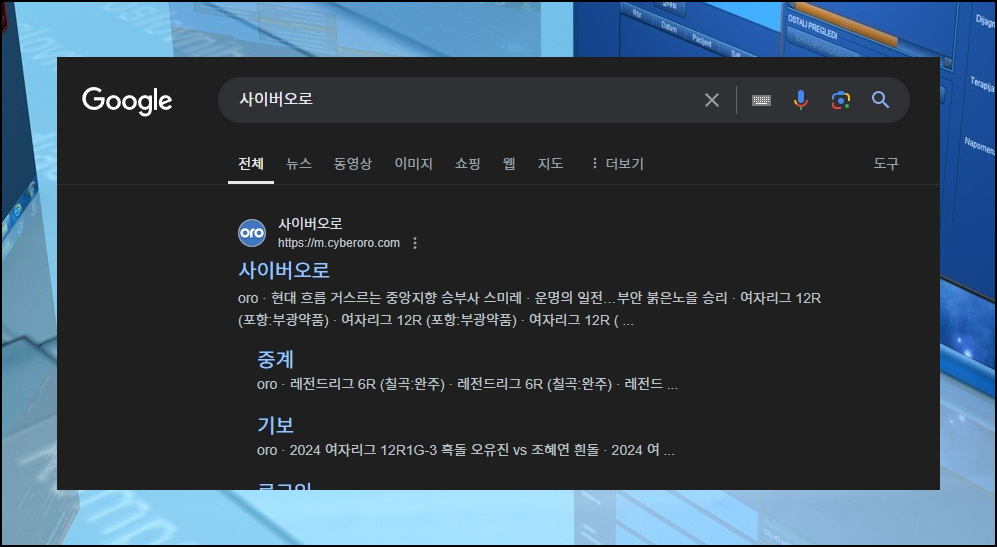Click the oro site favicon

click(x=252, y=233)
